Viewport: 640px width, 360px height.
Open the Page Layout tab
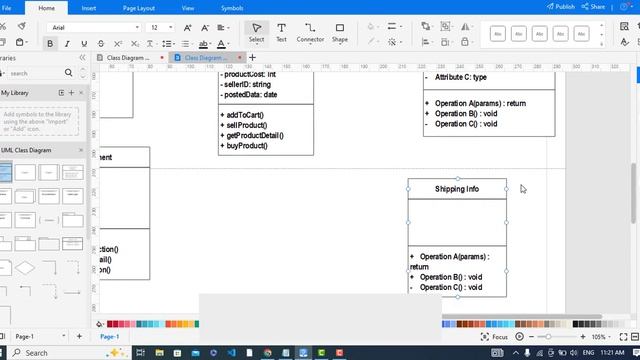[x=139, y=8]
